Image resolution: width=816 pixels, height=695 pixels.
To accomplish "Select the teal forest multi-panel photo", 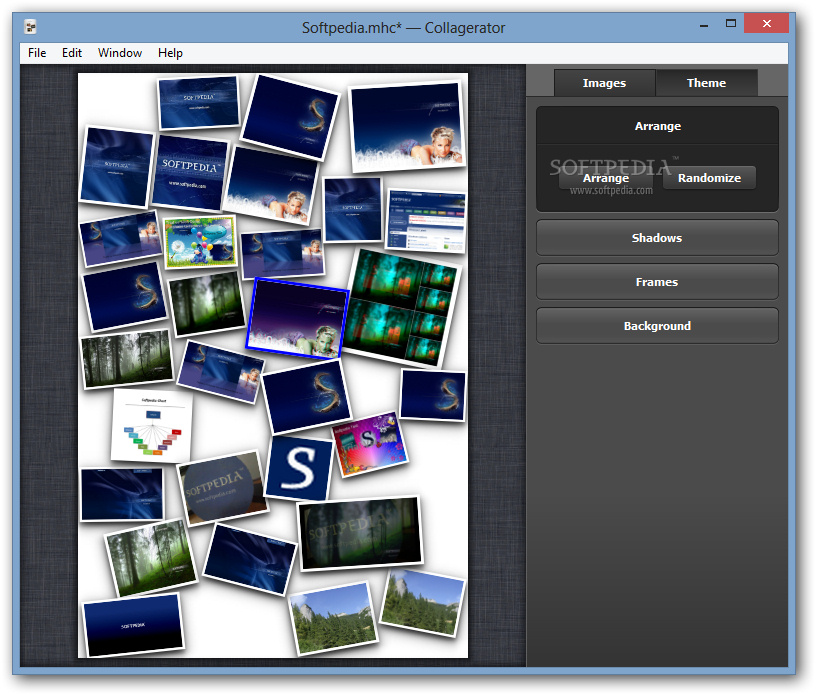I will coord(402,308).
